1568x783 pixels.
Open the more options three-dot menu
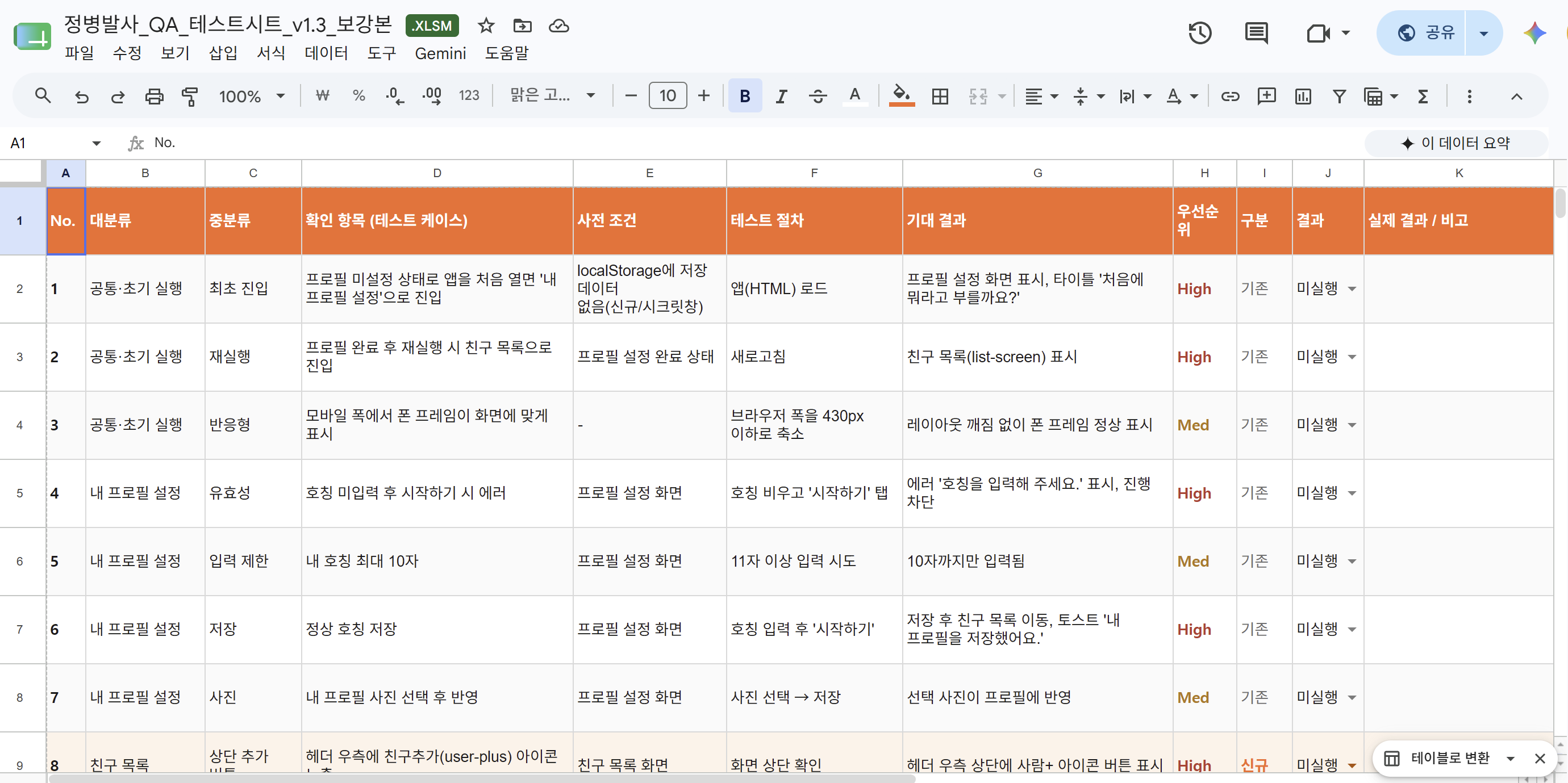pos(1469,95)
